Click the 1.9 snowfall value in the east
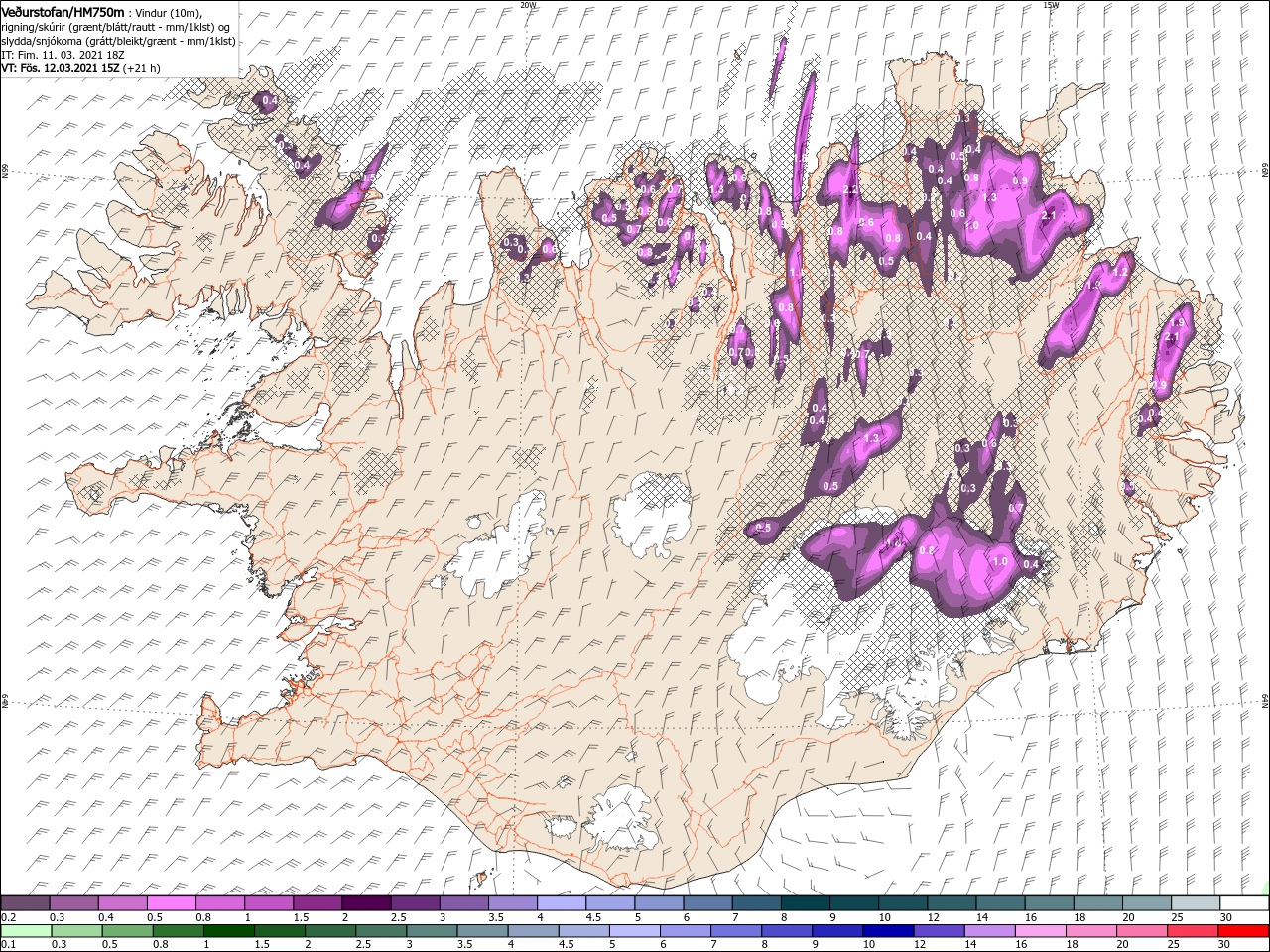Image resolution: width=1270 pixels, height=952 pixels. (1178, 322)
